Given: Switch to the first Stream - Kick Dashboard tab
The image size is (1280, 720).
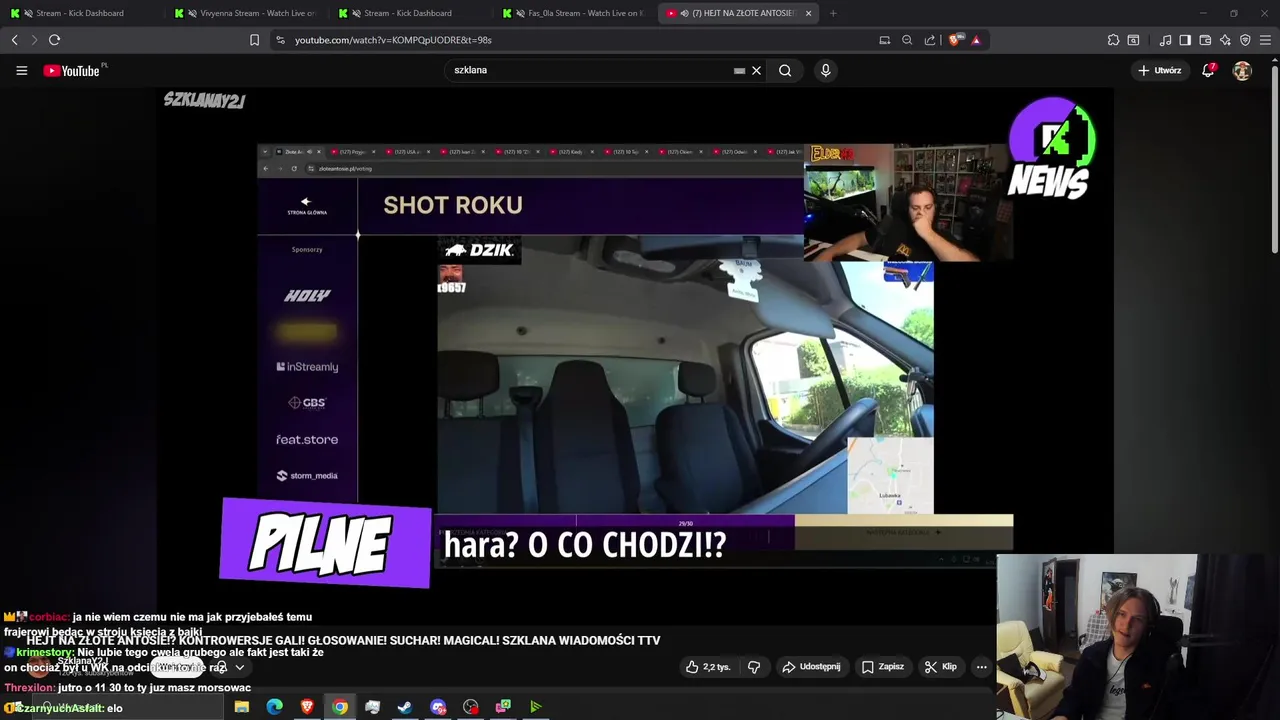Looking at the screenshot, I should coord(80,13).
